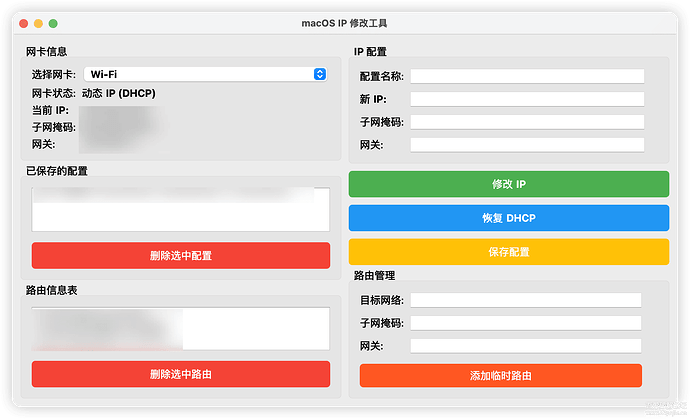Click the 目标网络 input field
The image size is (690, 419).
(x=526, y=300)
